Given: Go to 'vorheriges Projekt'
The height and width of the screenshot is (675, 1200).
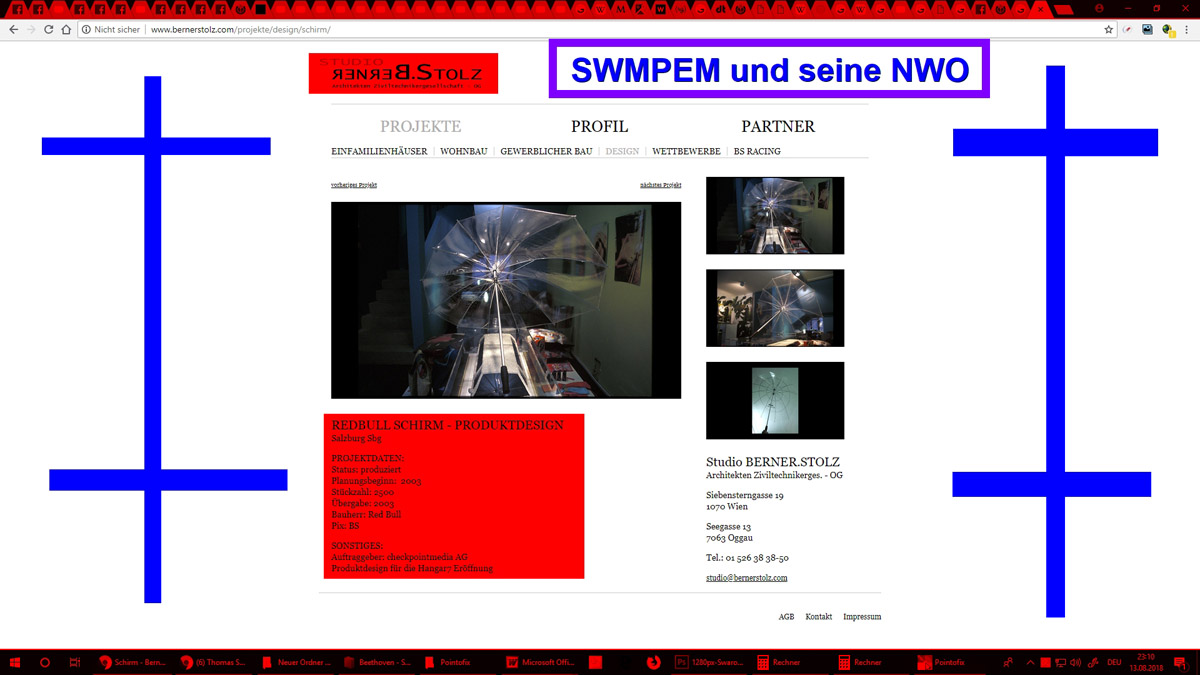Looking at the screenshot, I should point(354,185).
